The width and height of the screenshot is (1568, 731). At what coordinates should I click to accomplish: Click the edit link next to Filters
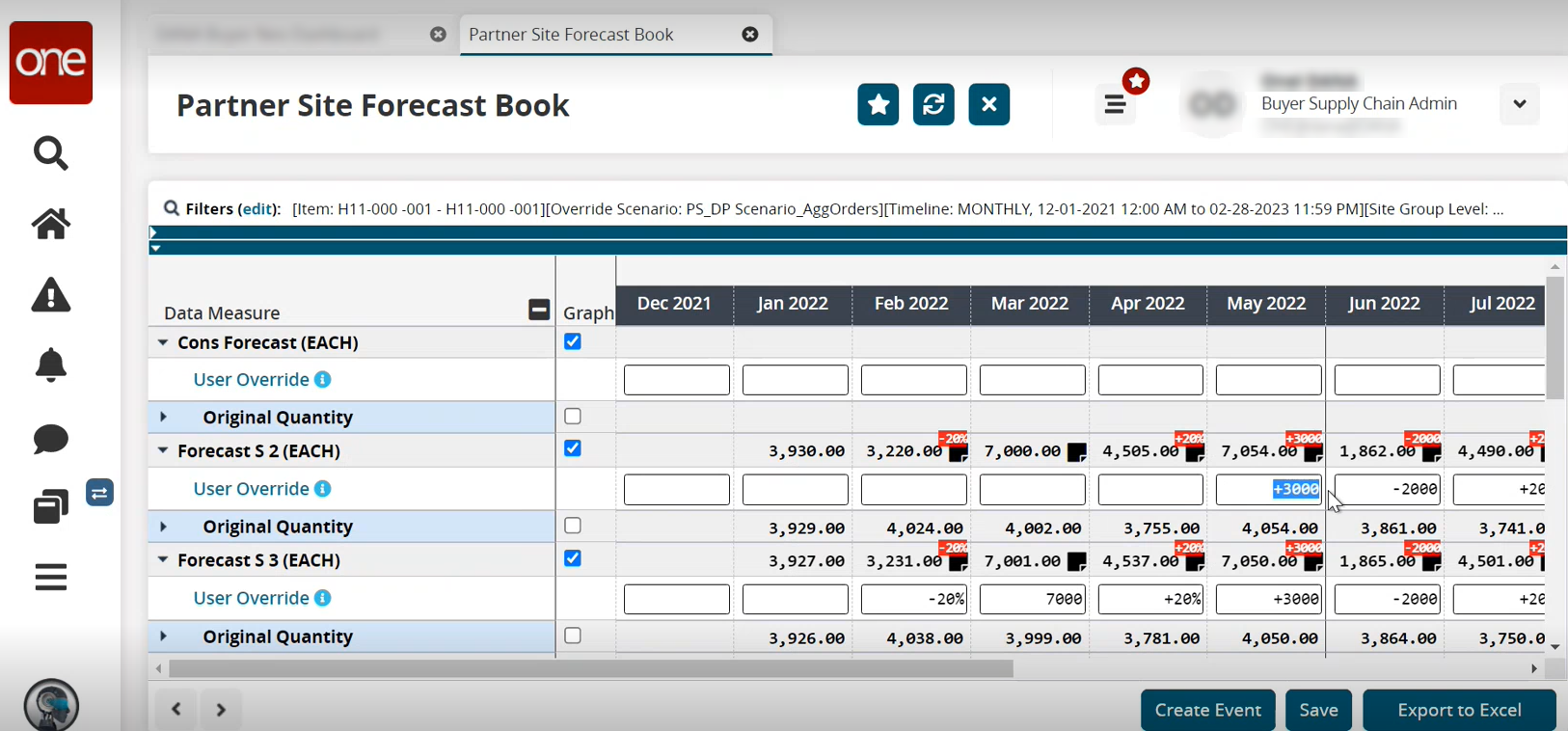(x=257, y=209)
